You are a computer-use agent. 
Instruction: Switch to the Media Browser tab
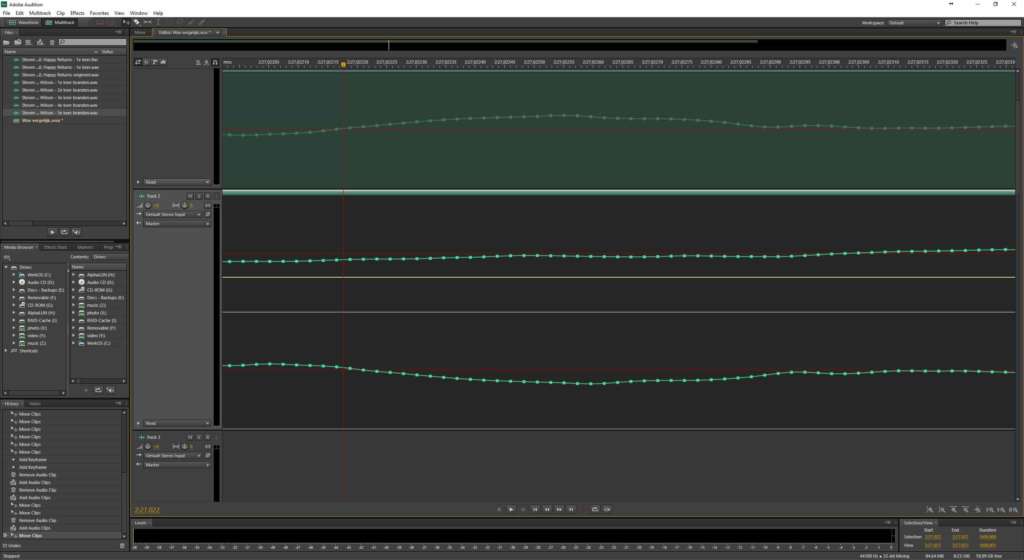point(20,247)
